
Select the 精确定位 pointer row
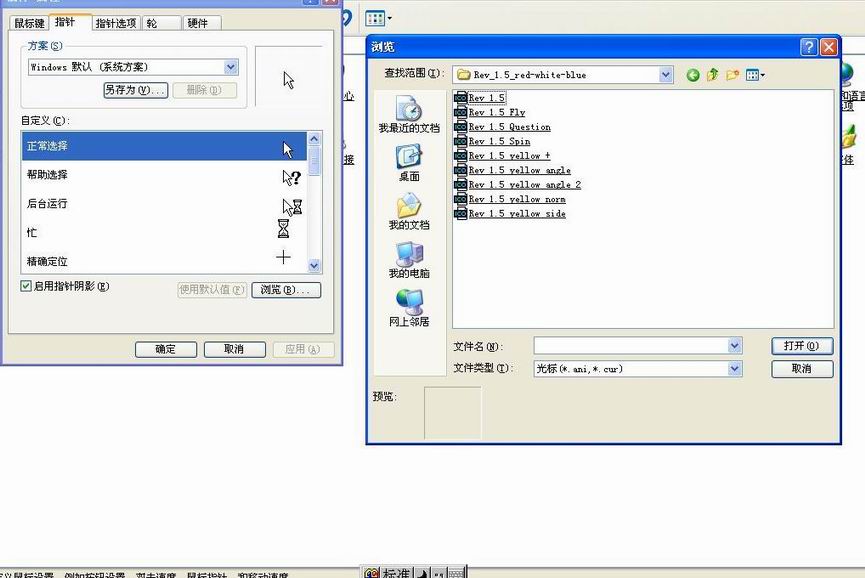(164, 260)
